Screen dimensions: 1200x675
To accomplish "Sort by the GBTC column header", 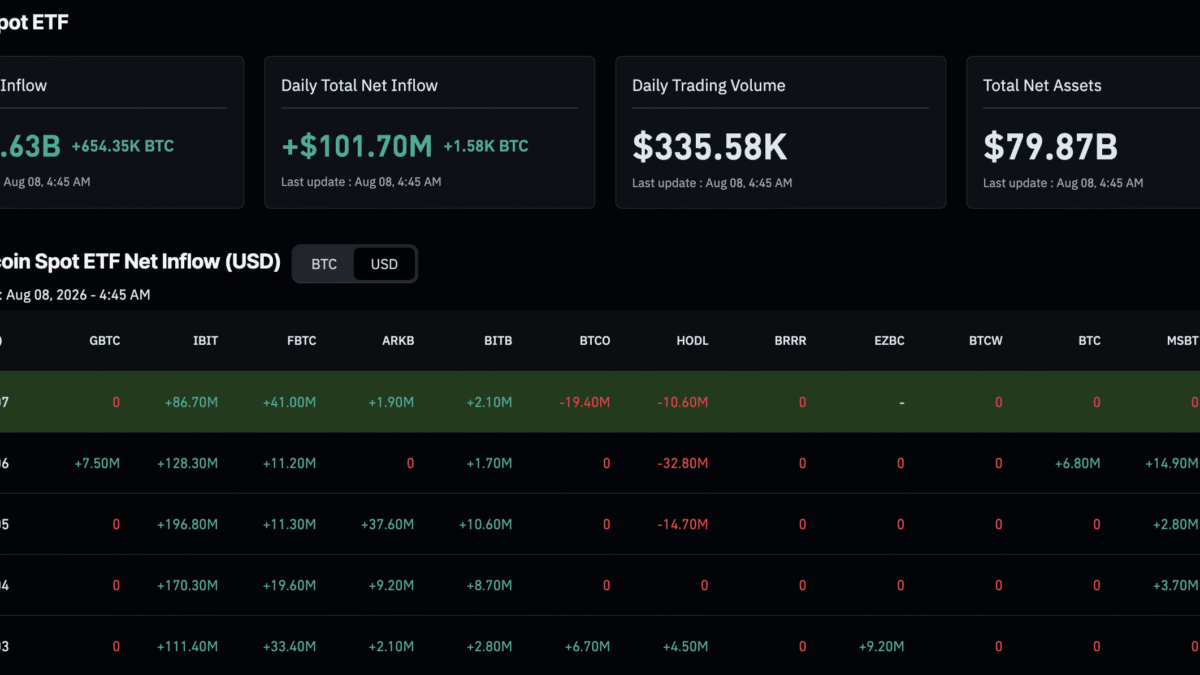I will pos(104,341).
